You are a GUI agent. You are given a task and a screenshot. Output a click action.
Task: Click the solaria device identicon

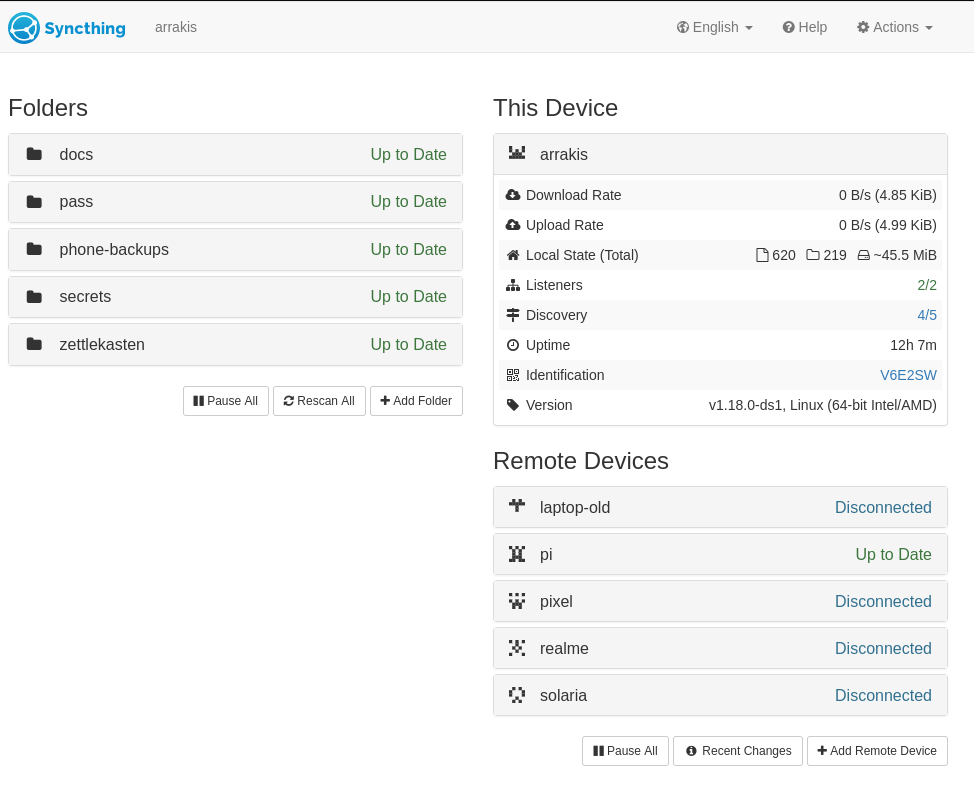(517, 695)
